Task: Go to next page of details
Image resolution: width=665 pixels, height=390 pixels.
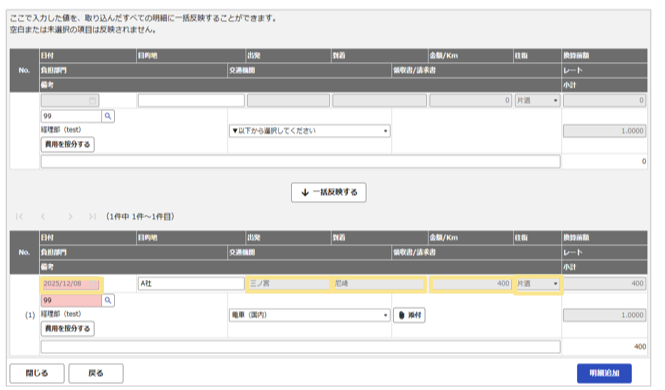Action: tap(70, 217)
